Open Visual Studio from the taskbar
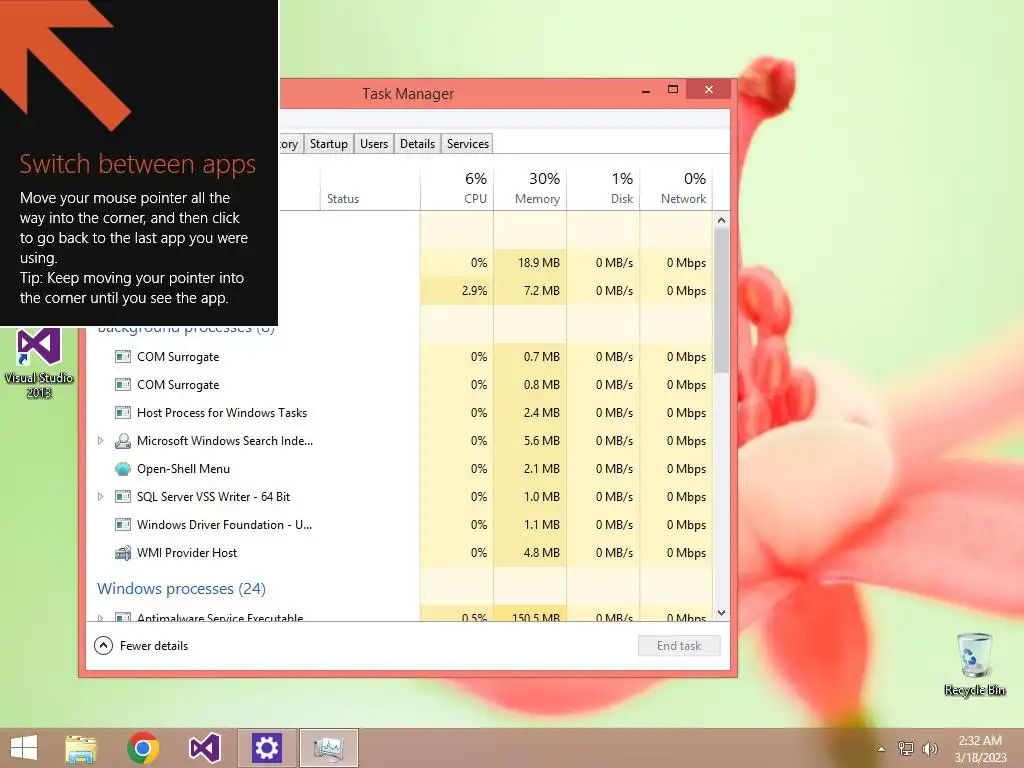The image size is (1024, 768). [204, 748]
